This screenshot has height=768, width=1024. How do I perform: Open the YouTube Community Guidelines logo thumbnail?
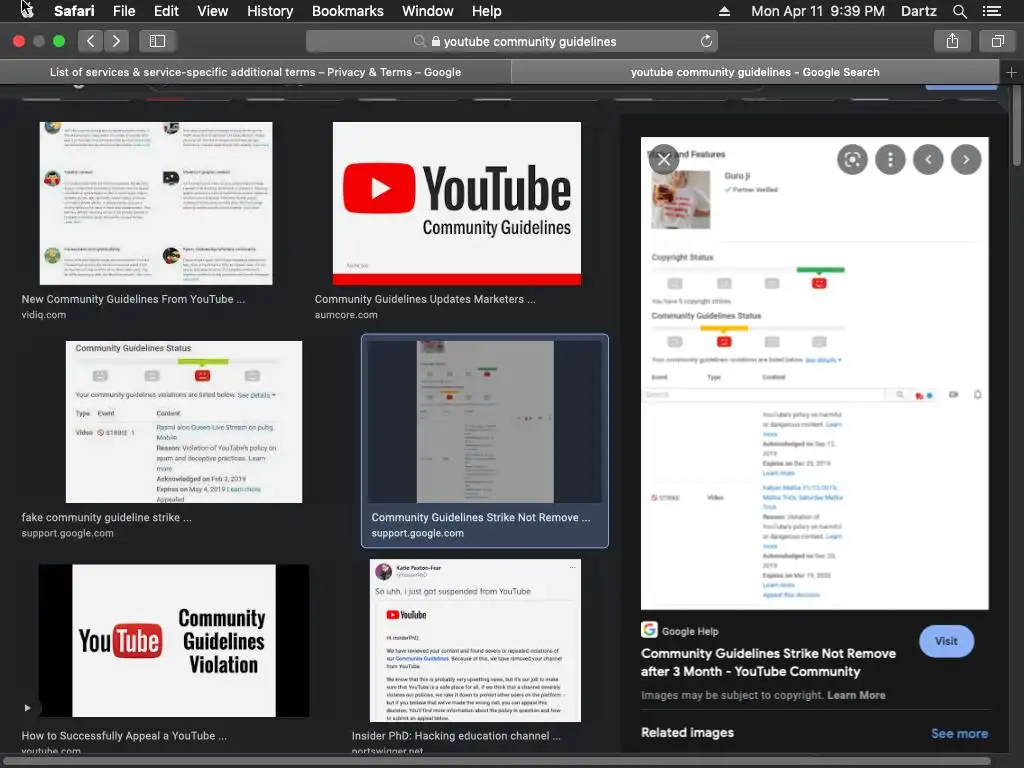pos(456,203)
